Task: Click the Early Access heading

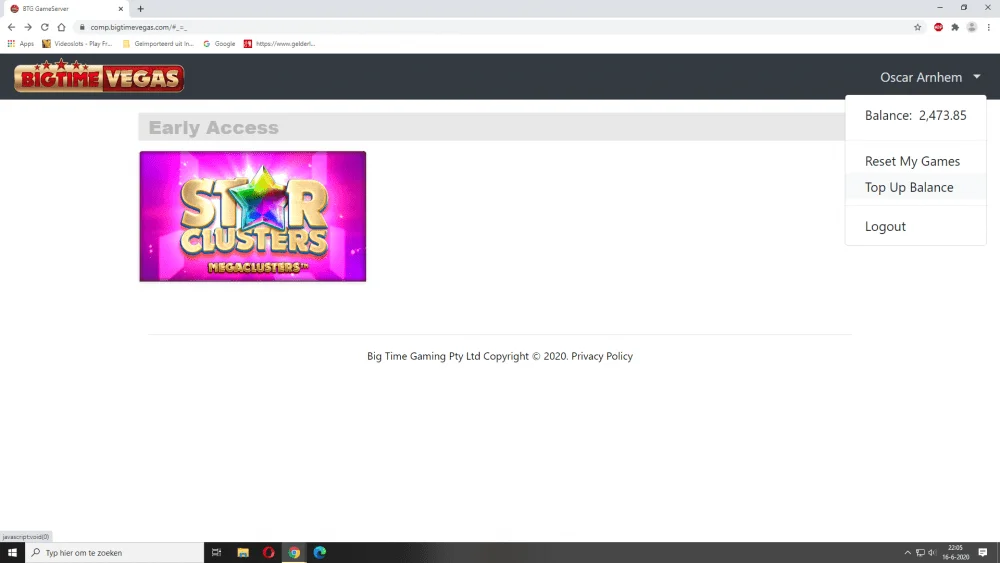Action: (x=214, y=128)
